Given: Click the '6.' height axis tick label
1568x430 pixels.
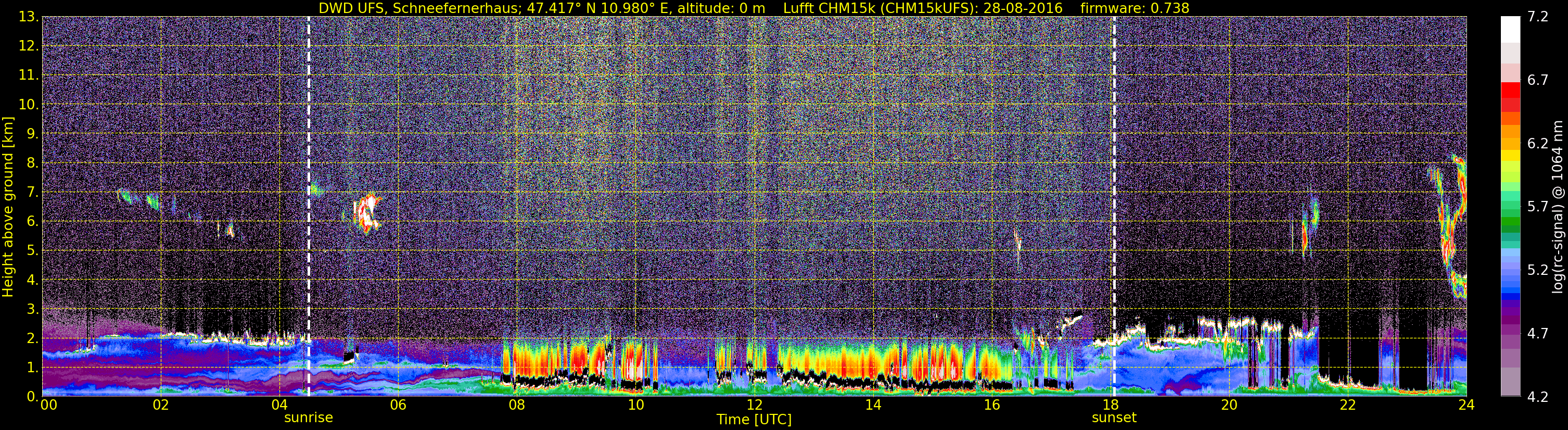Looking at the screenshot, I should (33, 221).
